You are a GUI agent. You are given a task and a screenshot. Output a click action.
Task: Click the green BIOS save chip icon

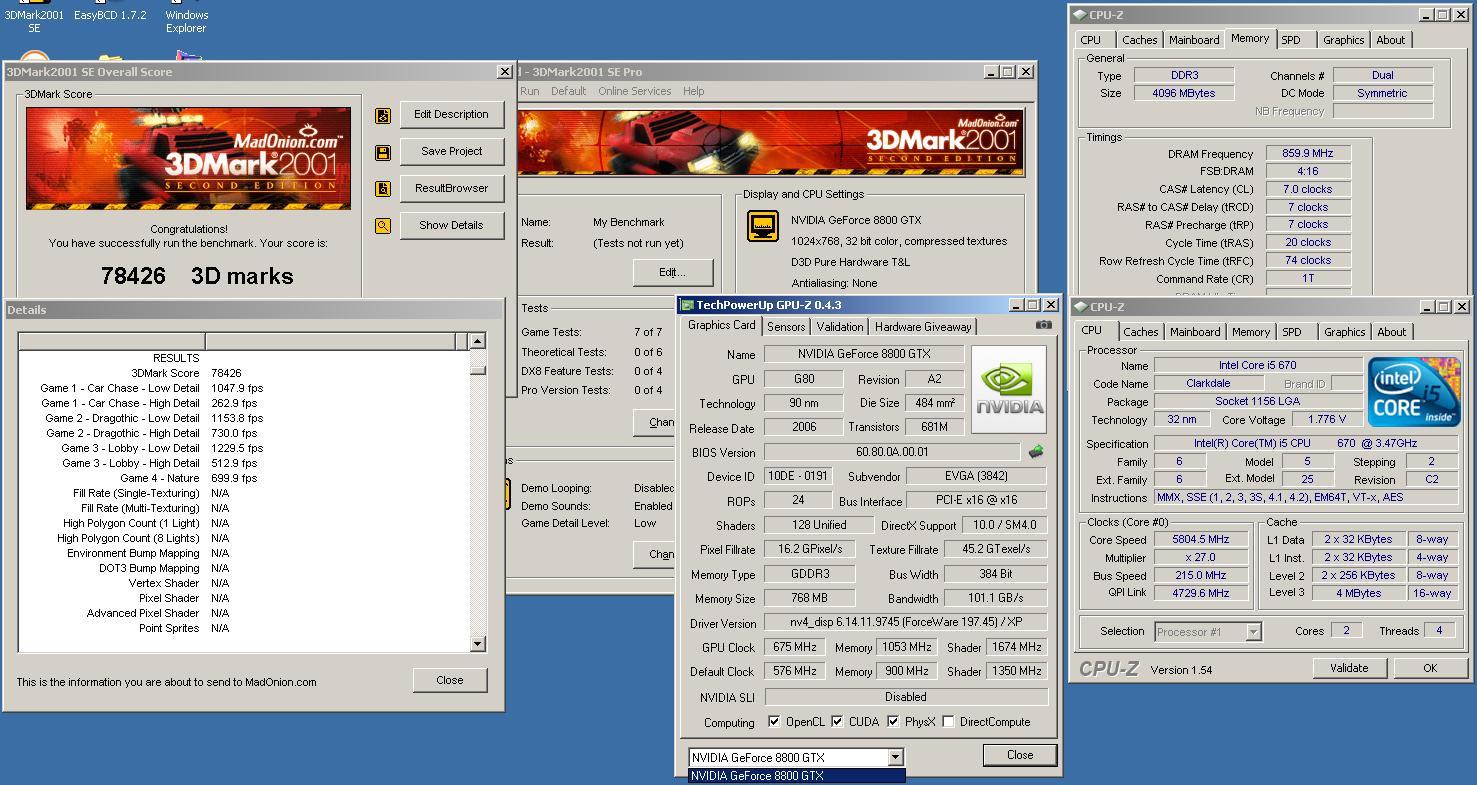(x=1036, y=452)
